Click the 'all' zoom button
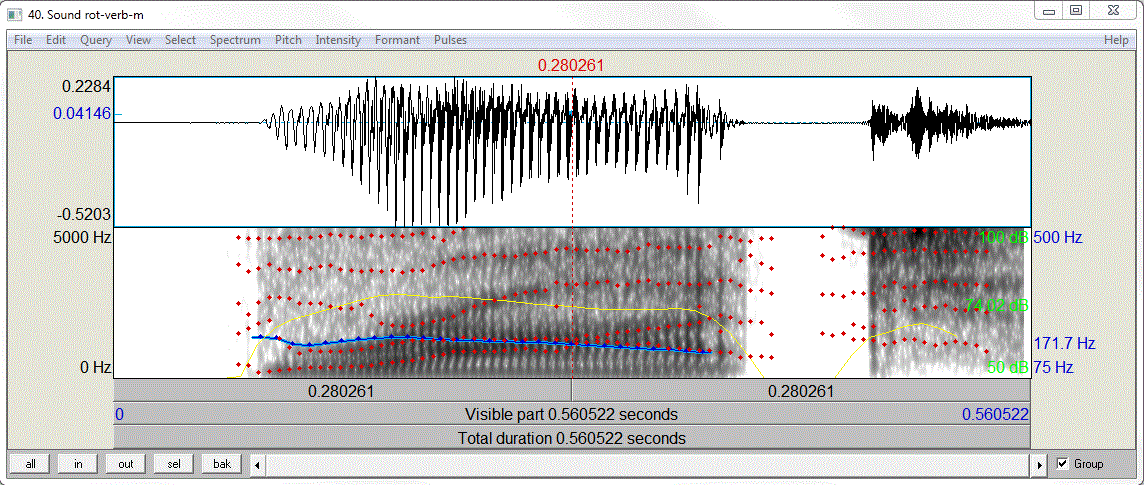The image size is (1144, 485). click(x=31, y=464)
